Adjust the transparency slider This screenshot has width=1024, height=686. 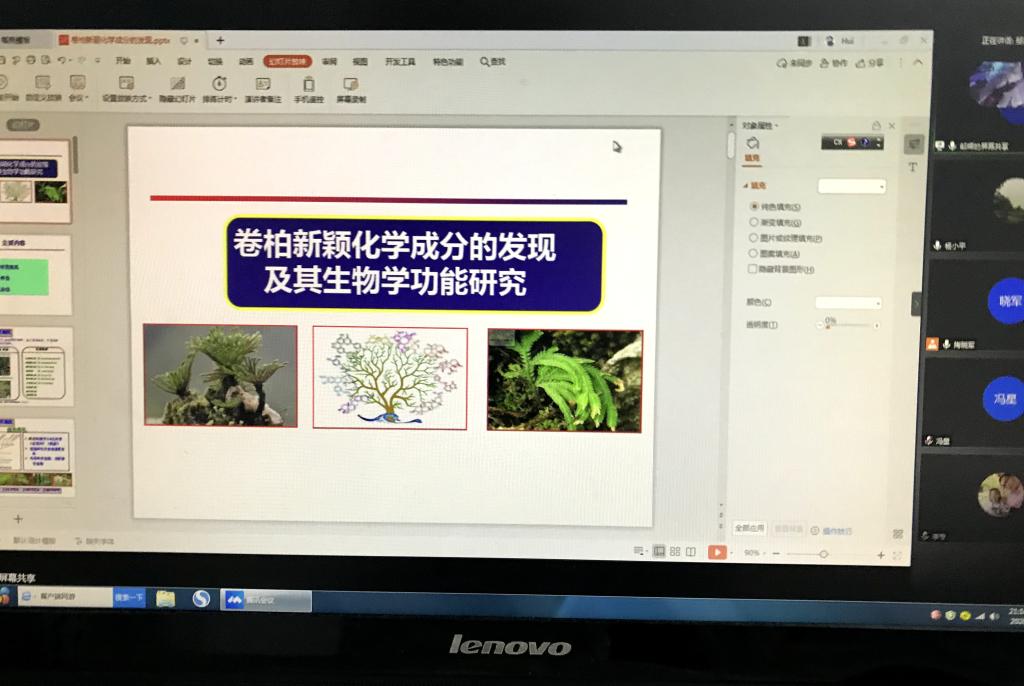pyautogui.click(x=850, y=325)
